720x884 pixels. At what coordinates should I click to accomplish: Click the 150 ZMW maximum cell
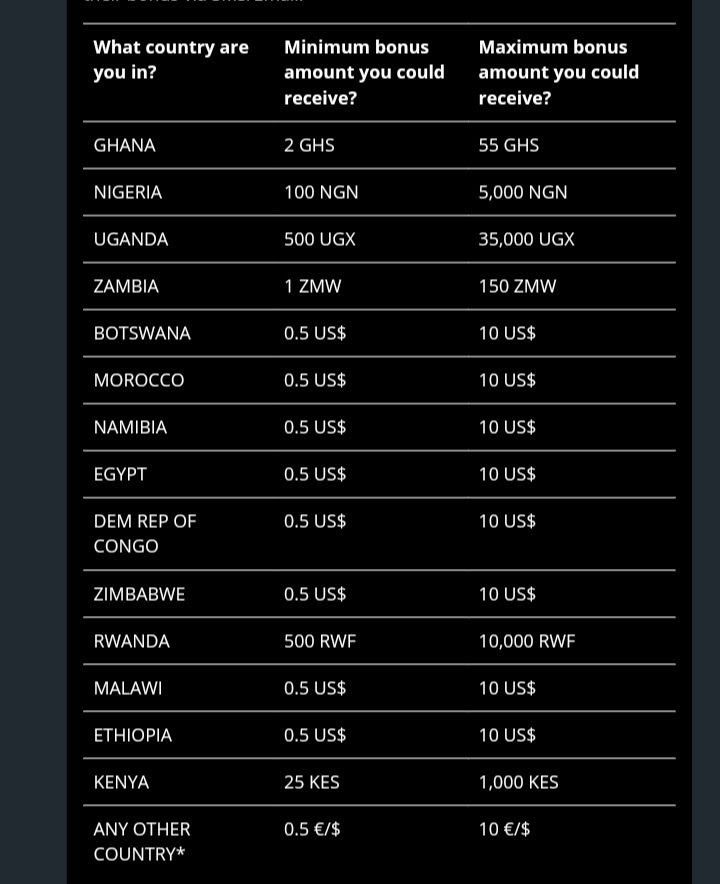[517, 286]
